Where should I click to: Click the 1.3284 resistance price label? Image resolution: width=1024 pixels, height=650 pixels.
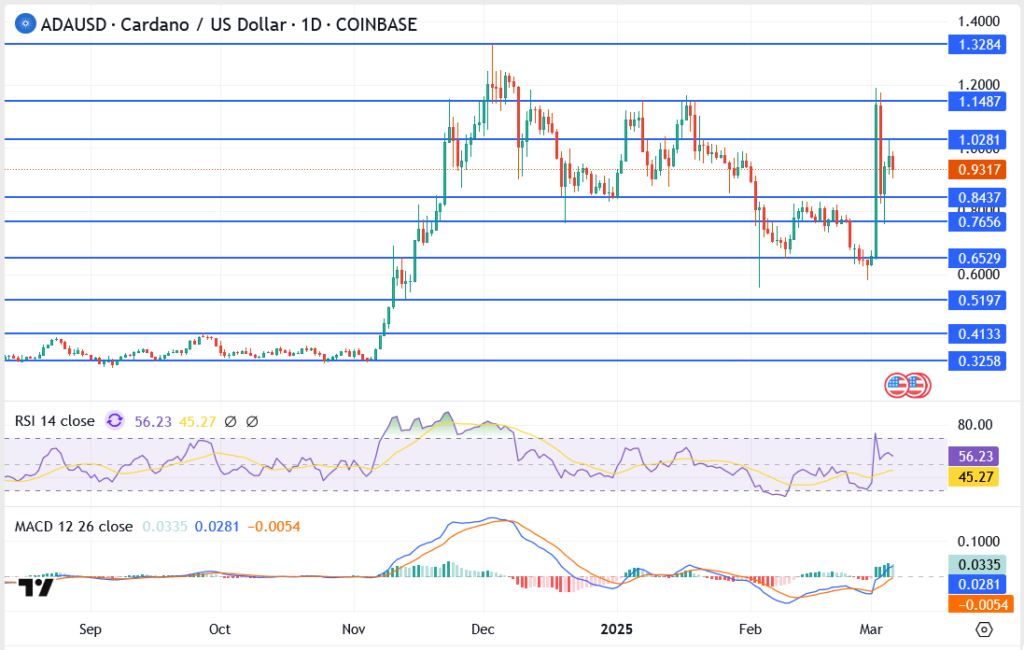pos(980,45)
